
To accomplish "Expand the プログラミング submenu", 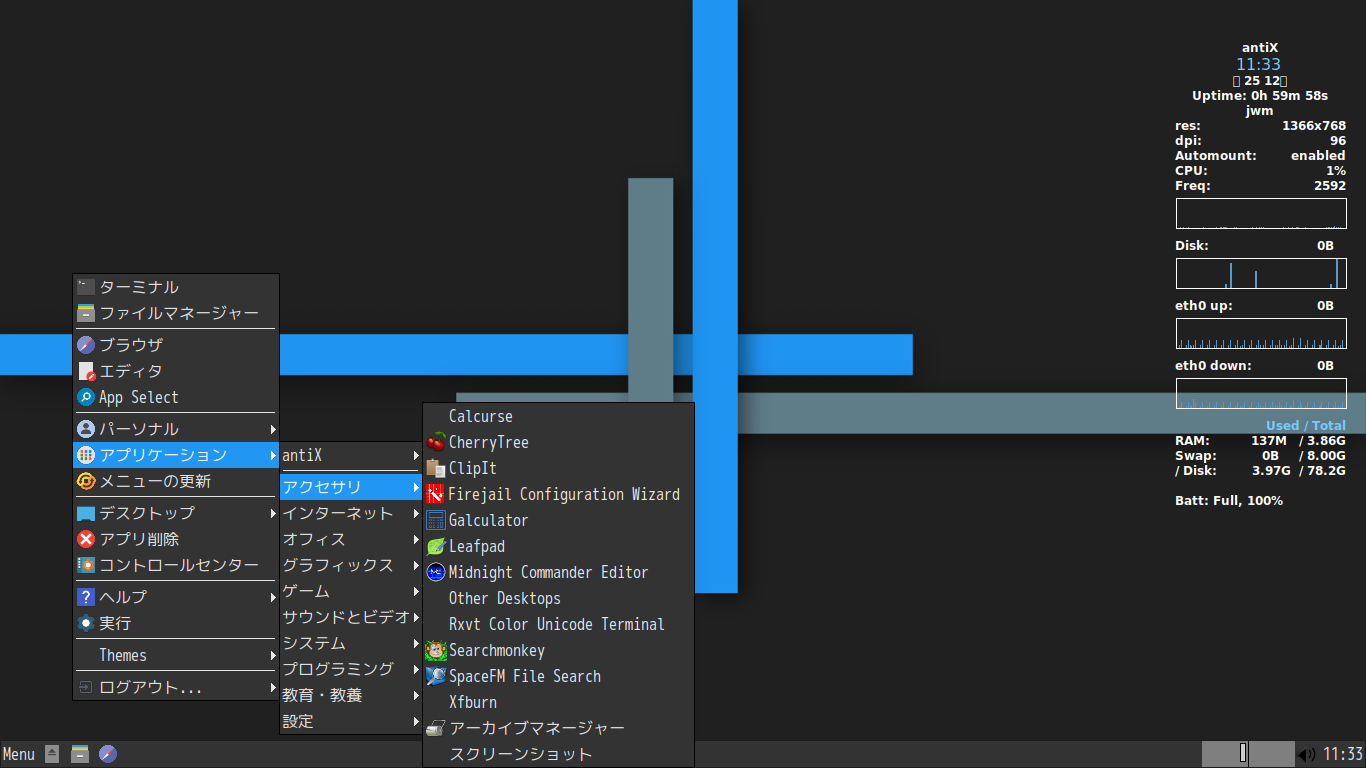I will 350,669.
